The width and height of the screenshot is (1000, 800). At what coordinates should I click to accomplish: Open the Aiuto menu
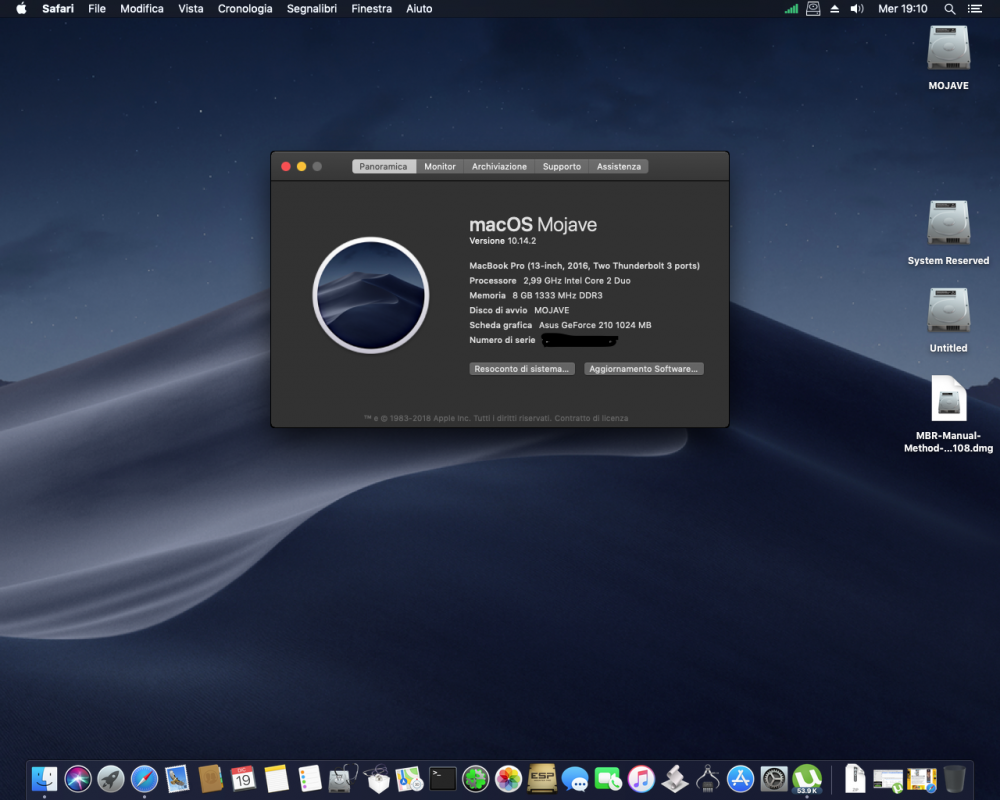pos(419,8)
